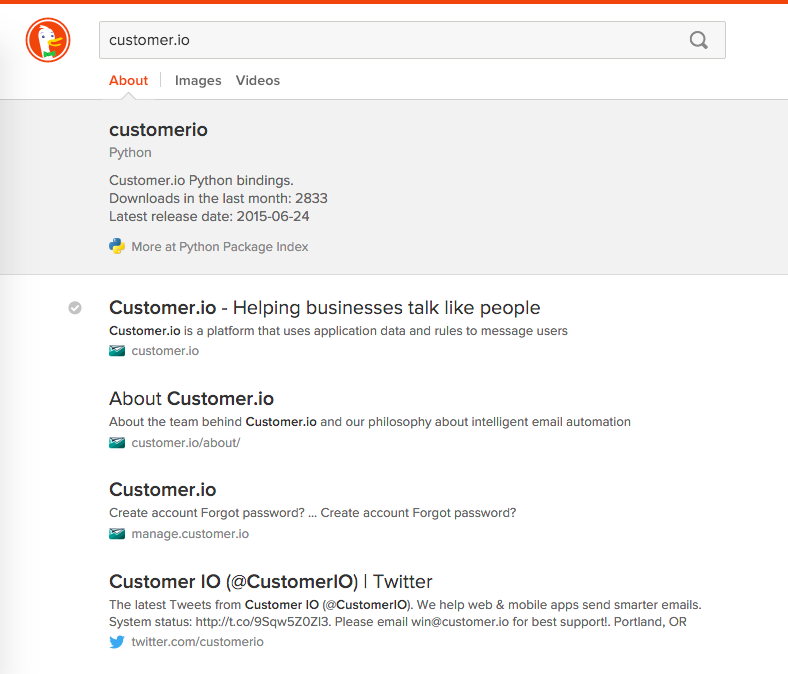Viewport: 788px width, 674px height.
Task: Click the favicon beside customer.io/about/ URL
Action: (117, 443)
